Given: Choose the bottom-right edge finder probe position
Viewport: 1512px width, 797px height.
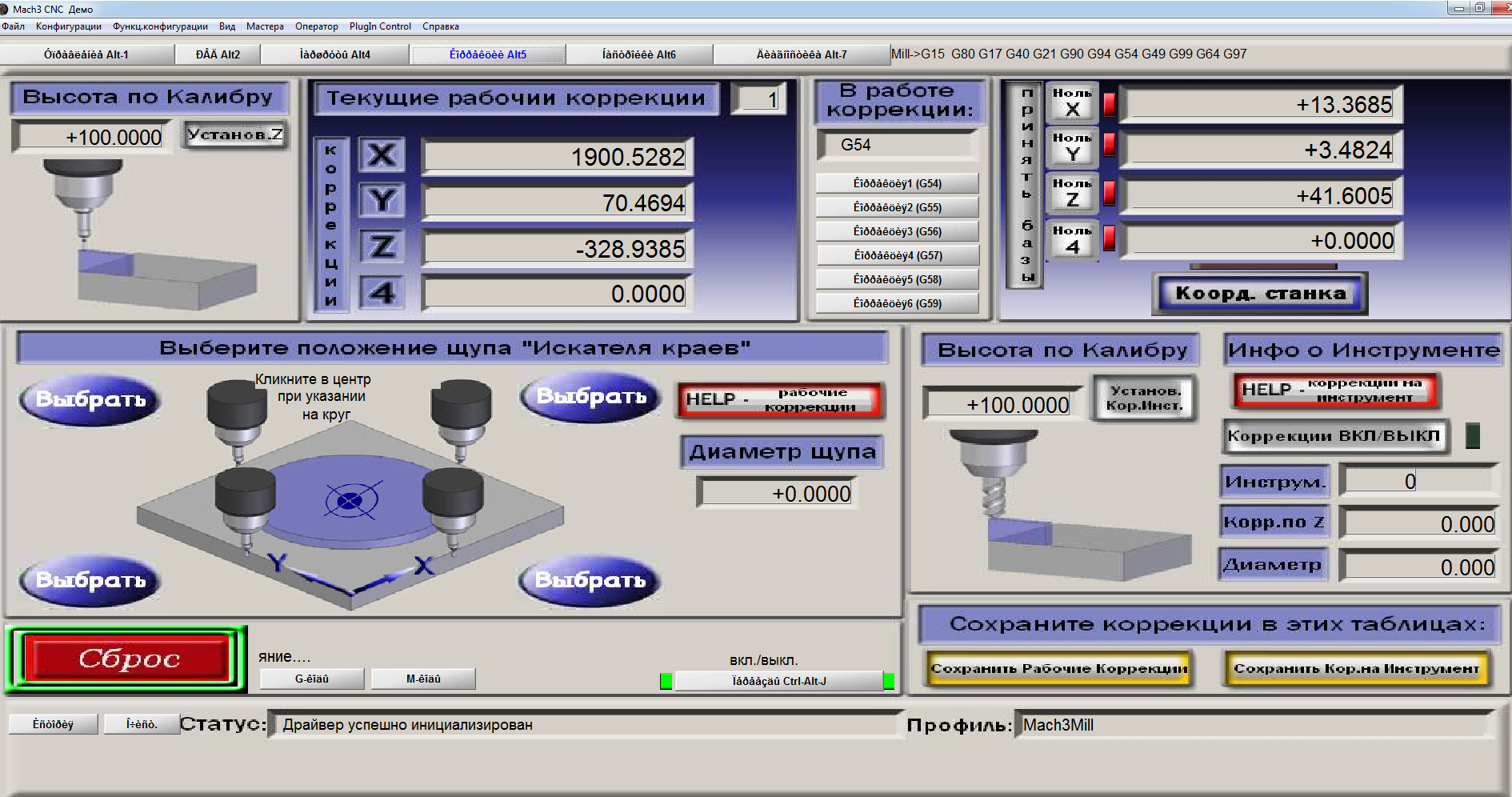Looking at the screenshot, I should pyautogui.click(x=590, y=580).
